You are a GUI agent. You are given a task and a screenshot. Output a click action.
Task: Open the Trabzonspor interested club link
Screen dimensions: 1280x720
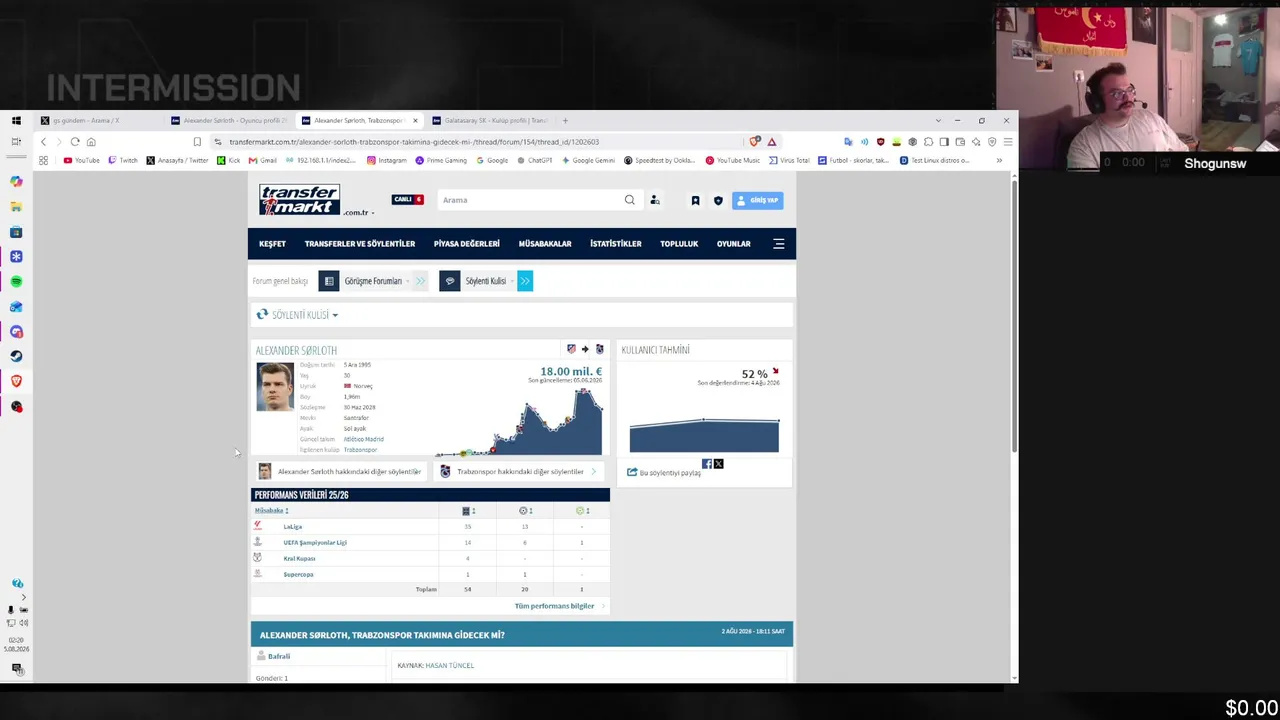360,450
